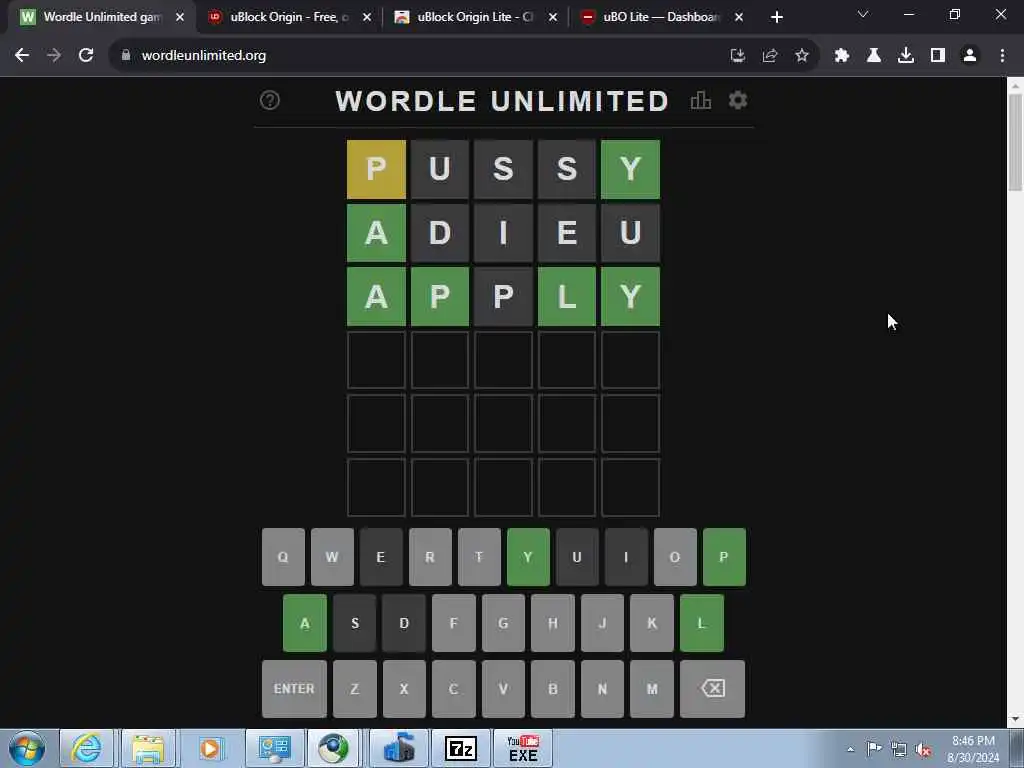Viewport: 1024px width, 768px height.
Task: Click the H key on Wordle keyboard
Action: (x=552, y=623)
